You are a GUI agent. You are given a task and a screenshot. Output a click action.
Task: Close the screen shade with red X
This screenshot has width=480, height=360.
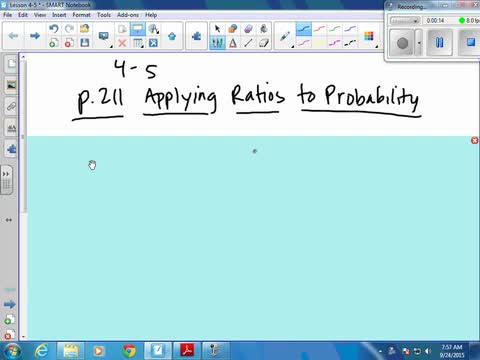(475, 140)
